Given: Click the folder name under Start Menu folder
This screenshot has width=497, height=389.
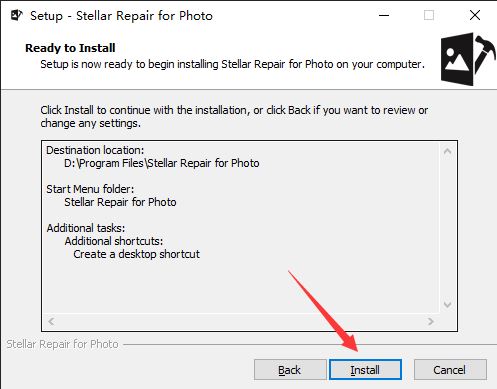Looking at the screenshot, I should [x=120, y=202].
